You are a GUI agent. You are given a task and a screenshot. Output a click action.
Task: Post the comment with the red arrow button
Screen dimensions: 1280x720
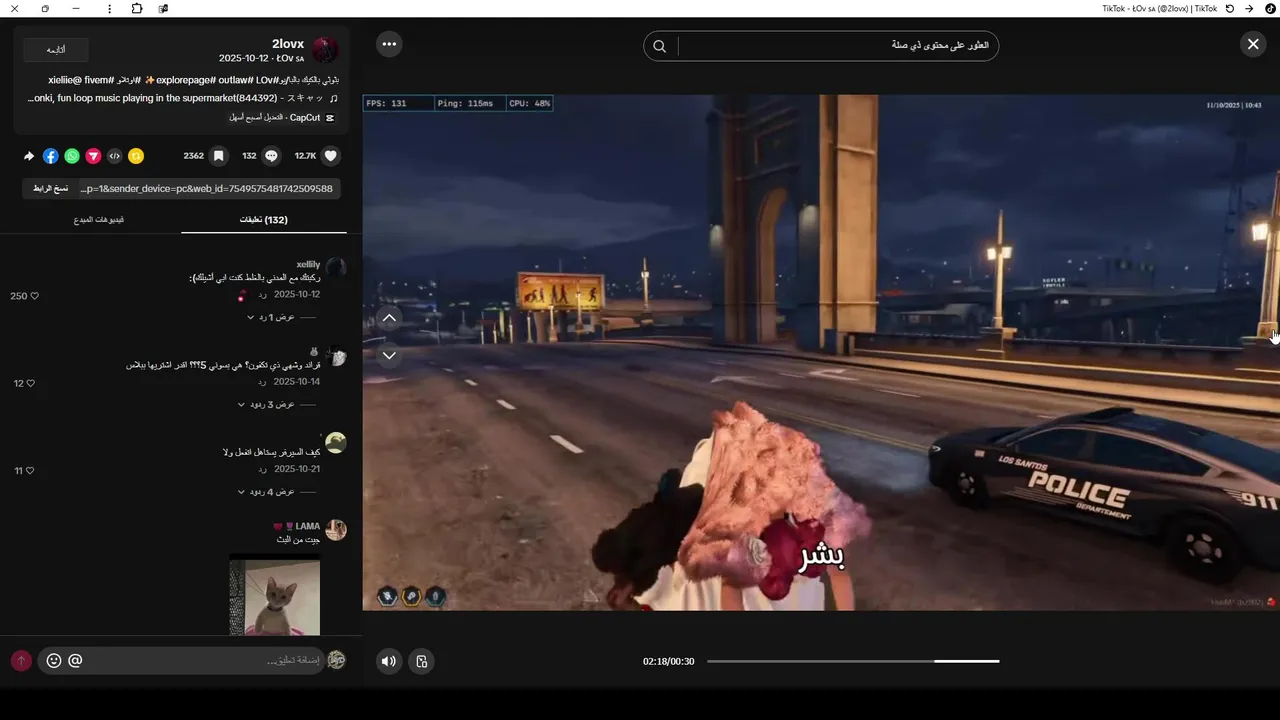click(21, 661)
